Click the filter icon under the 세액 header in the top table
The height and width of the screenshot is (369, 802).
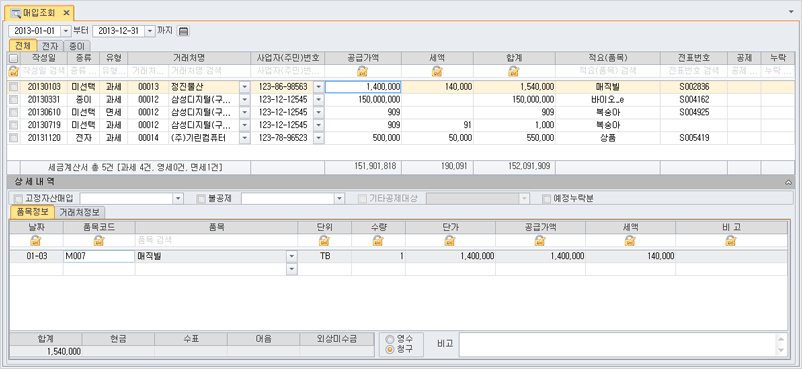(437, 71)
